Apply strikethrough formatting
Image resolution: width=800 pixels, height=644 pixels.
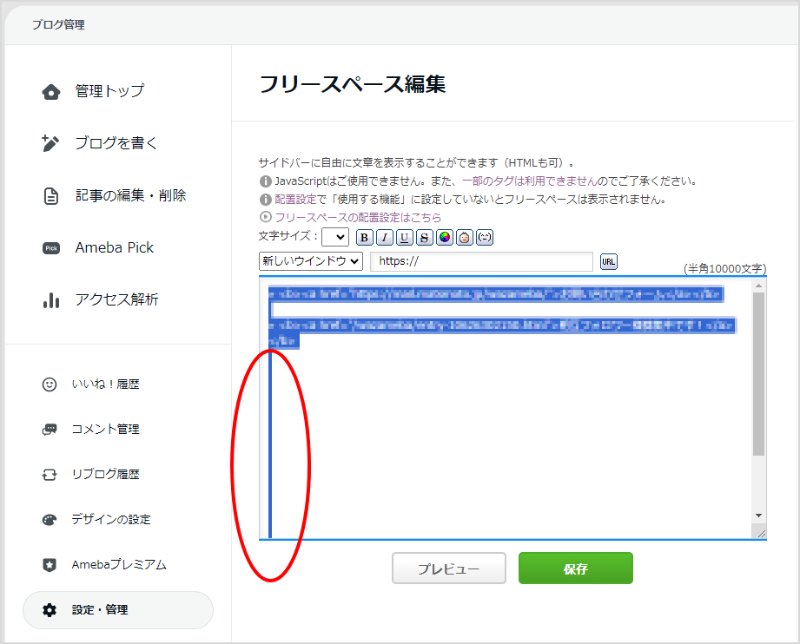point(425,237)
